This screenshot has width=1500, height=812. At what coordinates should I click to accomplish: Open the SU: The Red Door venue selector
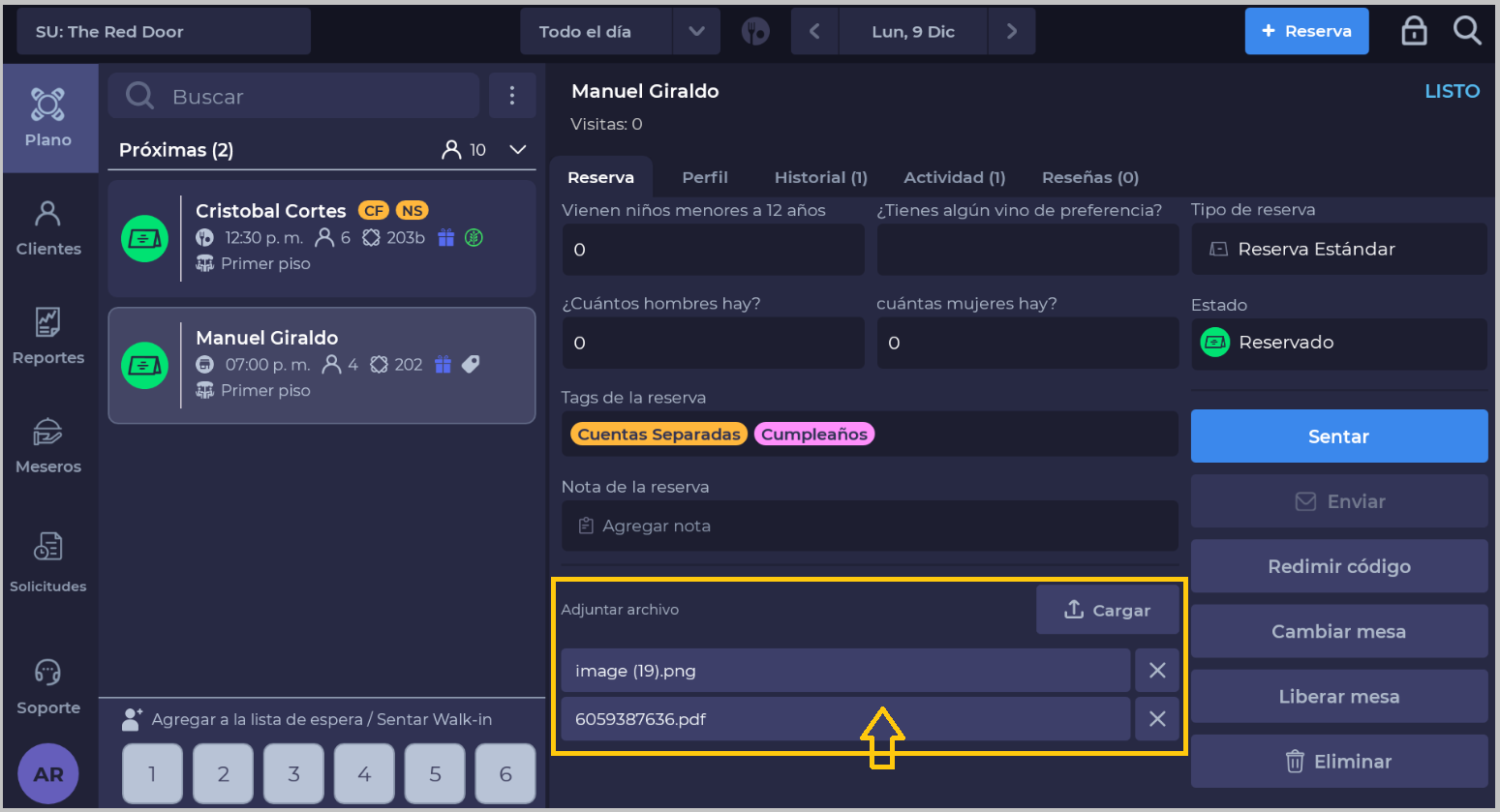click(164, 31)
